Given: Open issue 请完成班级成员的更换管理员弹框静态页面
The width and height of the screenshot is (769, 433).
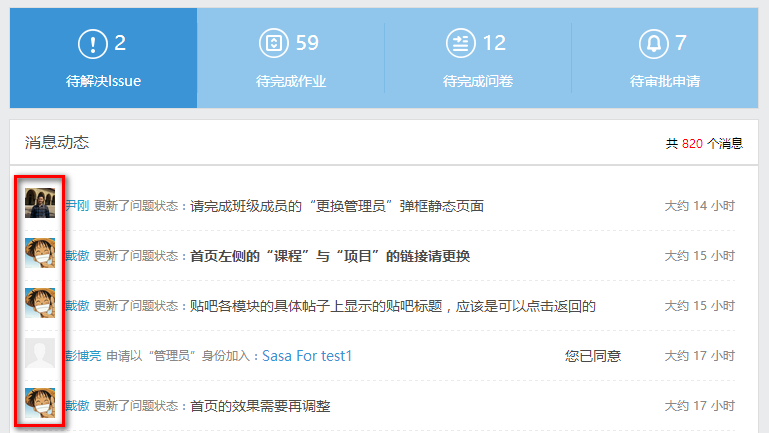Looking at the screenshot, I should (337, 205).
